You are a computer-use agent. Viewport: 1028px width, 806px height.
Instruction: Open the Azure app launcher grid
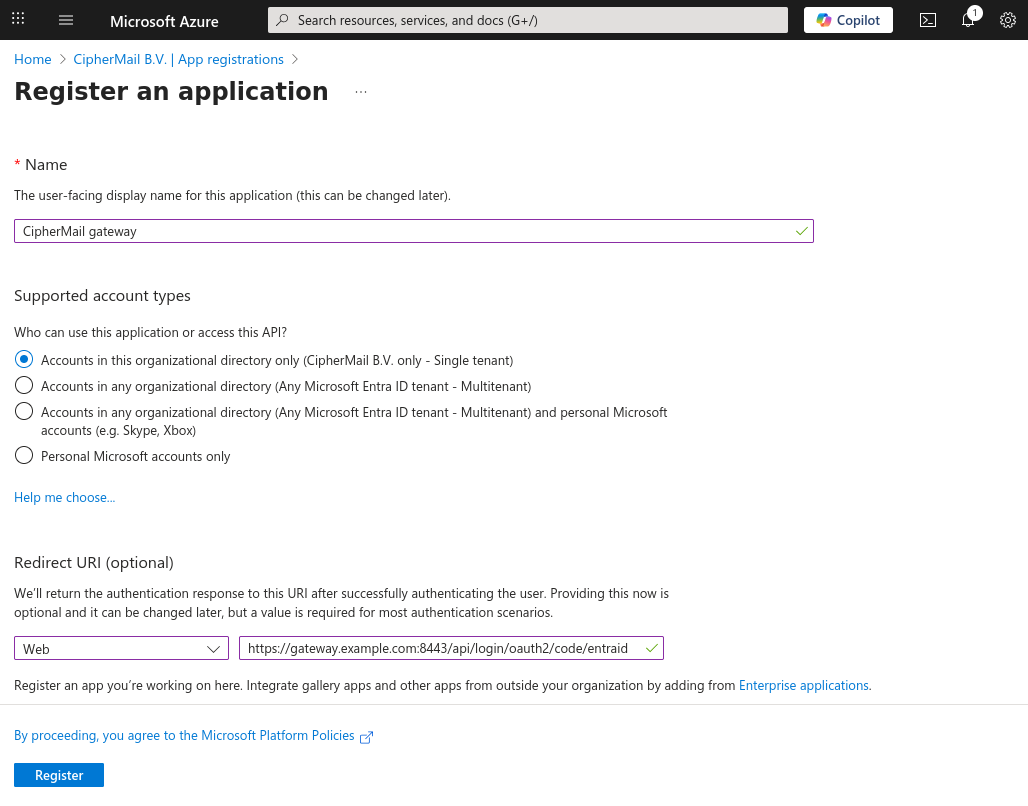pyautogui.click(x=17, y=20)
